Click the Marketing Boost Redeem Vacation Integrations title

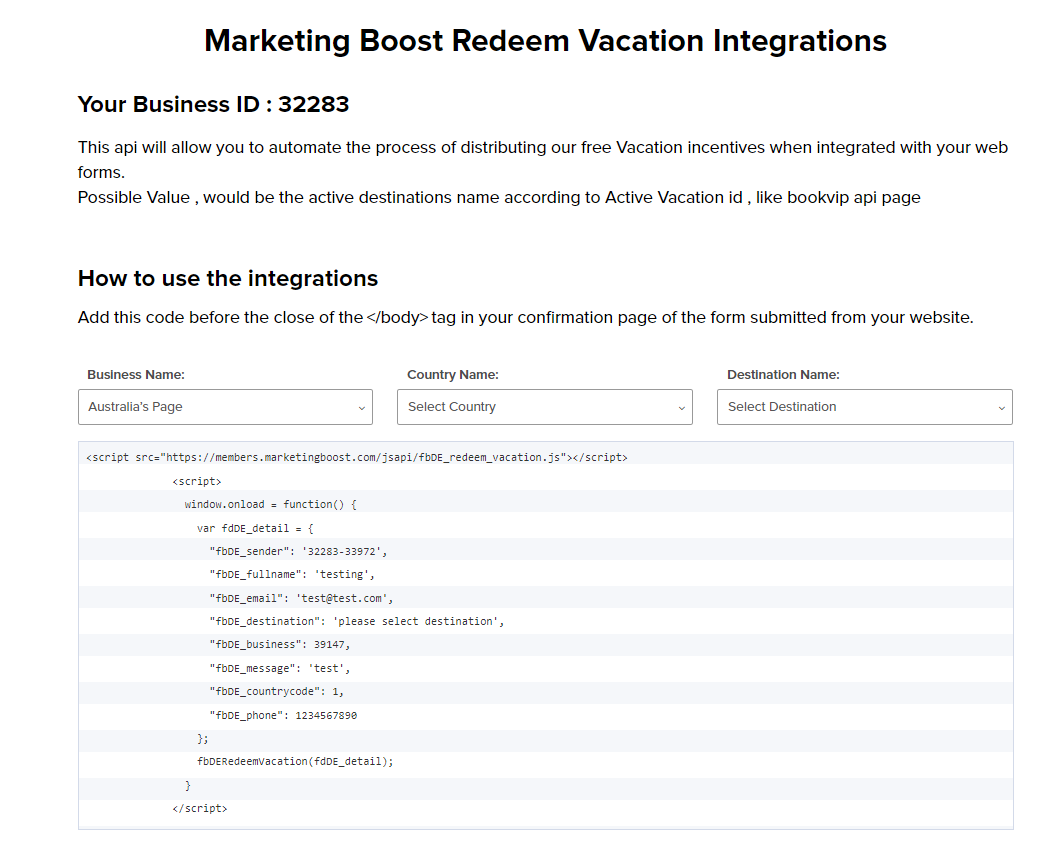tap(545, 41)
